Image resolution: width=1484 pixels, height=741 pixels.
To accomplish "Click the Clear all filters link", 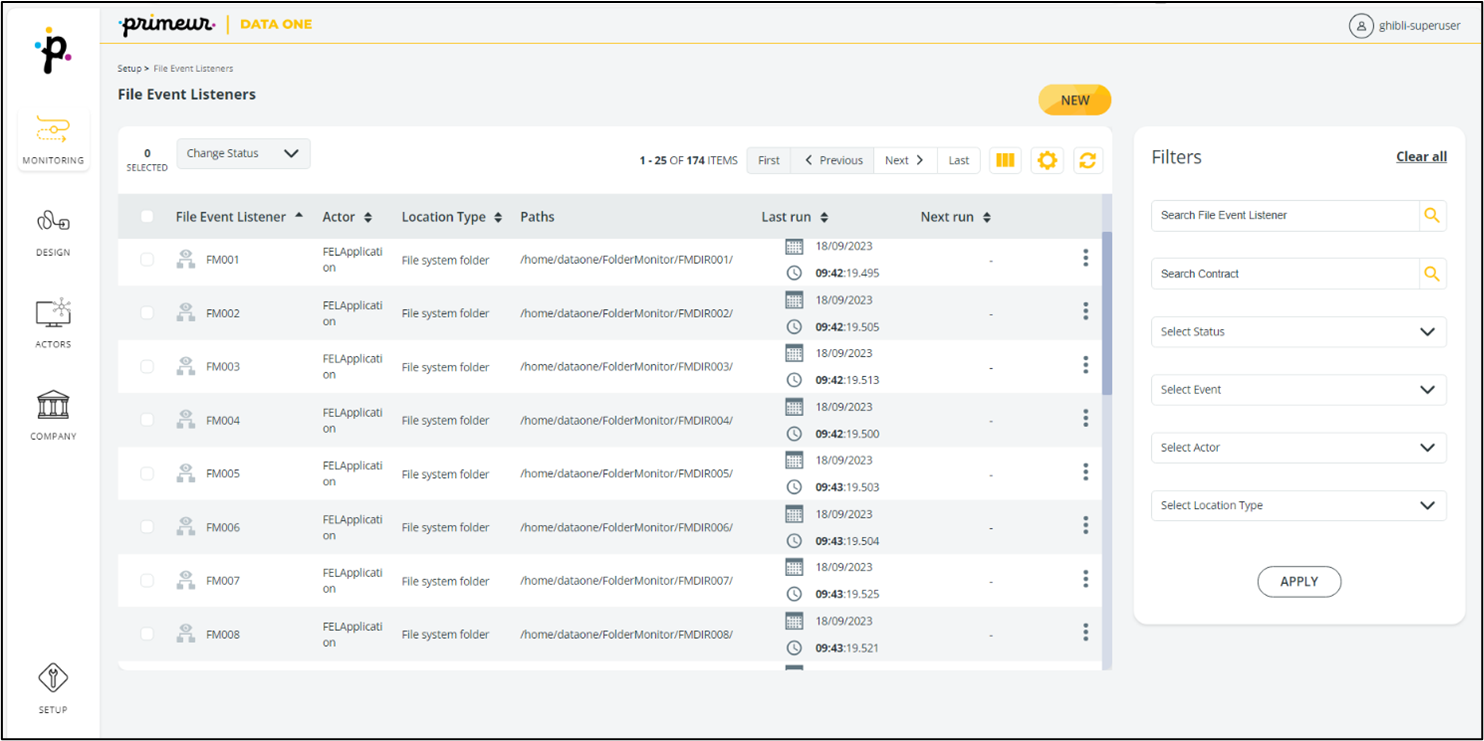I will click(x=1421, y=157).
